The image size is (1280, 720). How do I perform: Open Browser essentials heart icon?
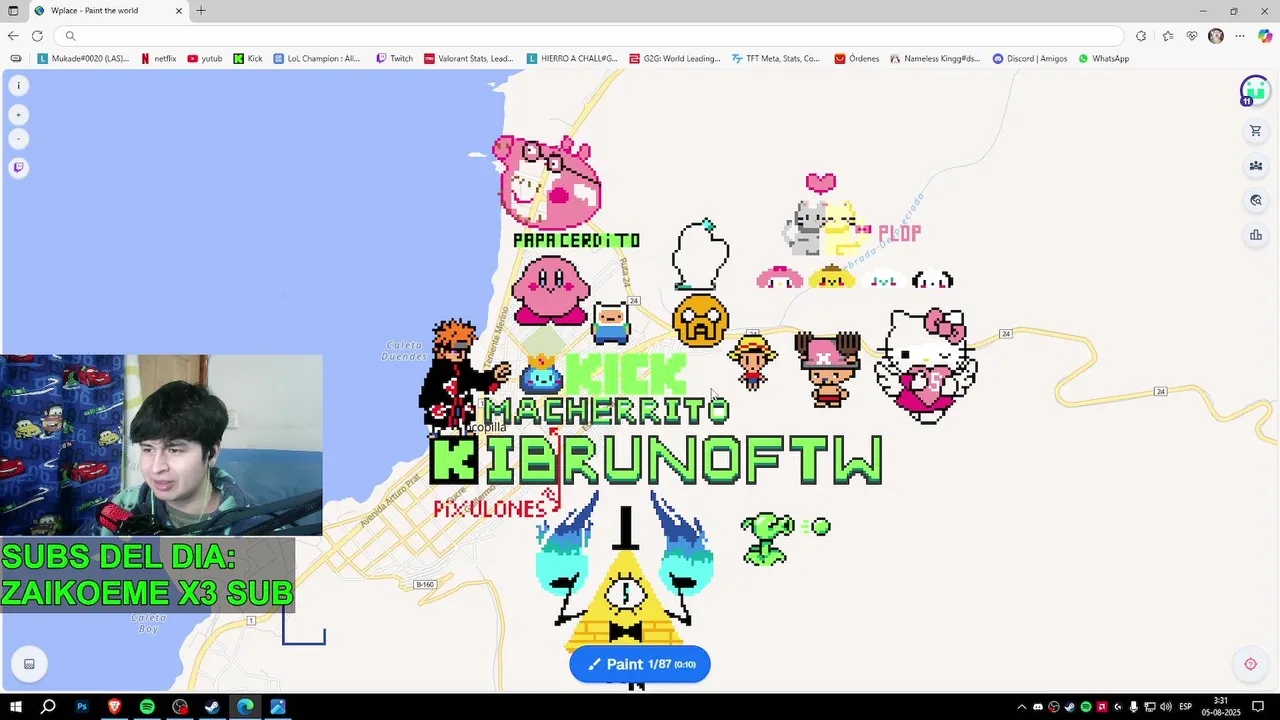(x=1192, y=36)
